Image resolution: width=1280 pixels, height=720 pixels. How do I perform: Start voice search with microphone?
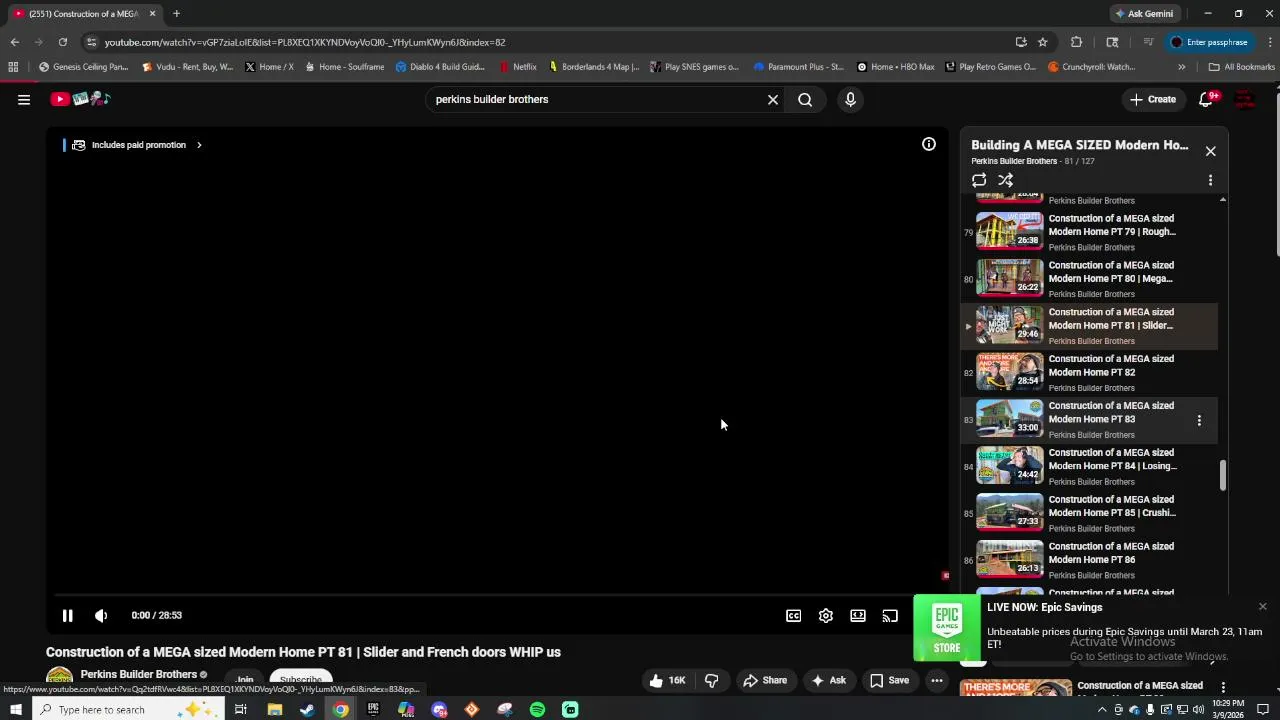pyautogui.click(x=850, y=99)
